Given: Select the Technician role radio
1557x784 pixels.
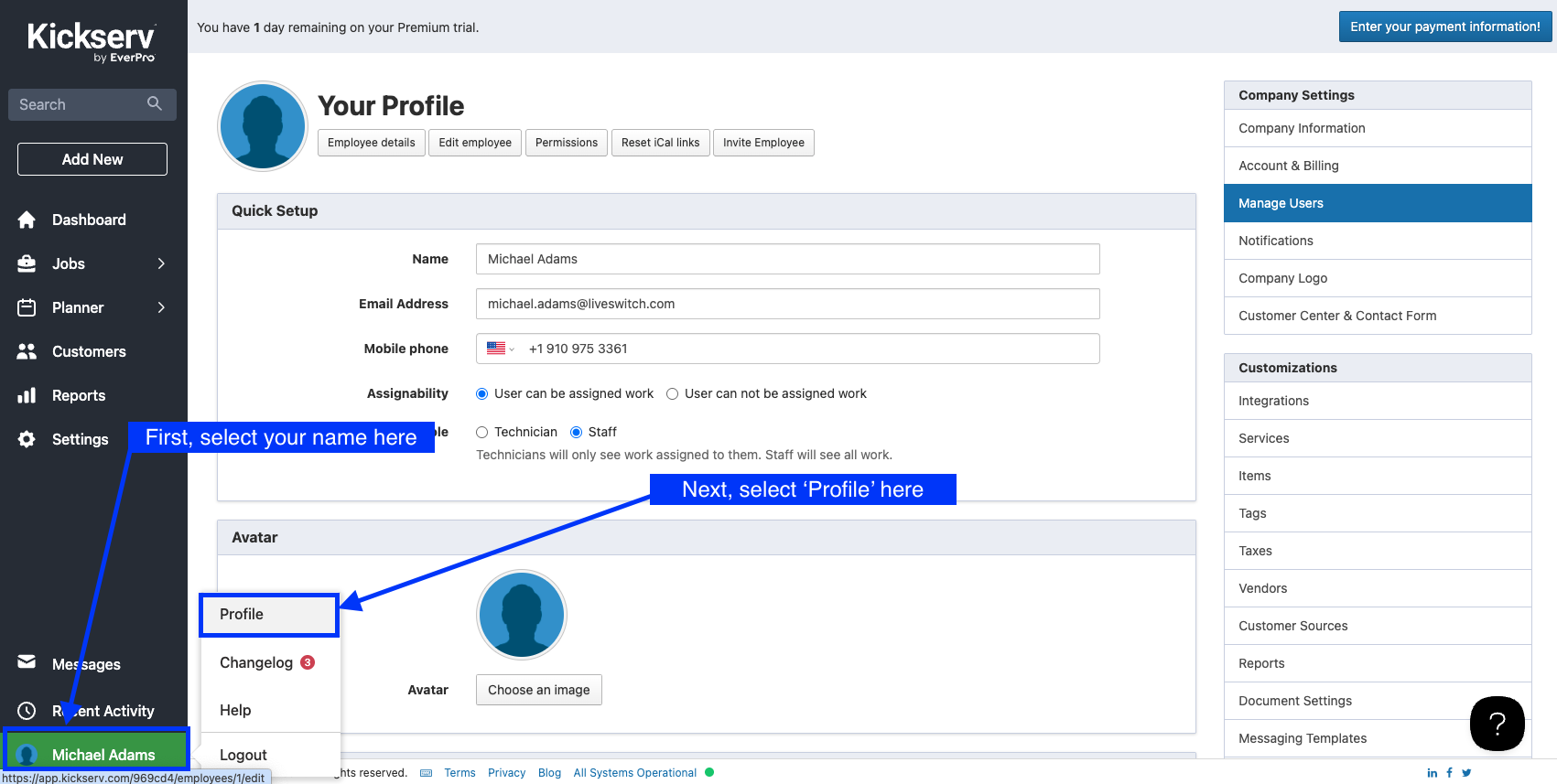Looking at the screenshot, I should coord(481,433).
